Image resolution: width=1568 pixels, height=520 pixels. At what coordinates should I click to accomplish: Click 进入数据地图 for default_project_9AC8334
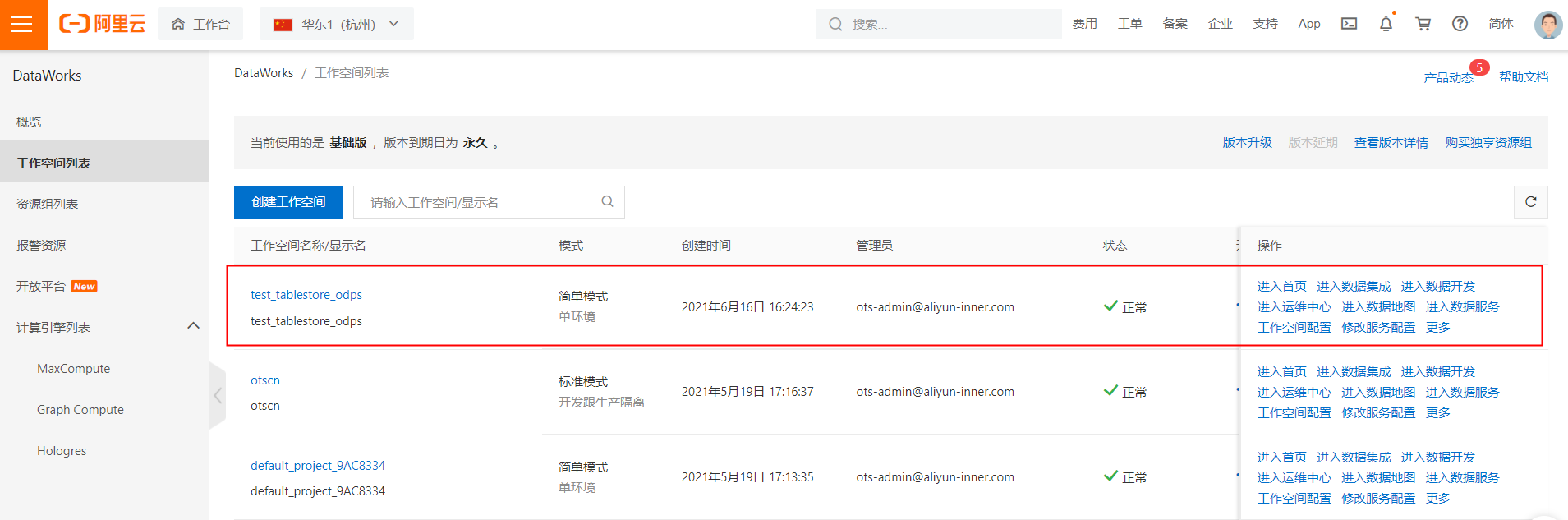tap(1378, 477)
